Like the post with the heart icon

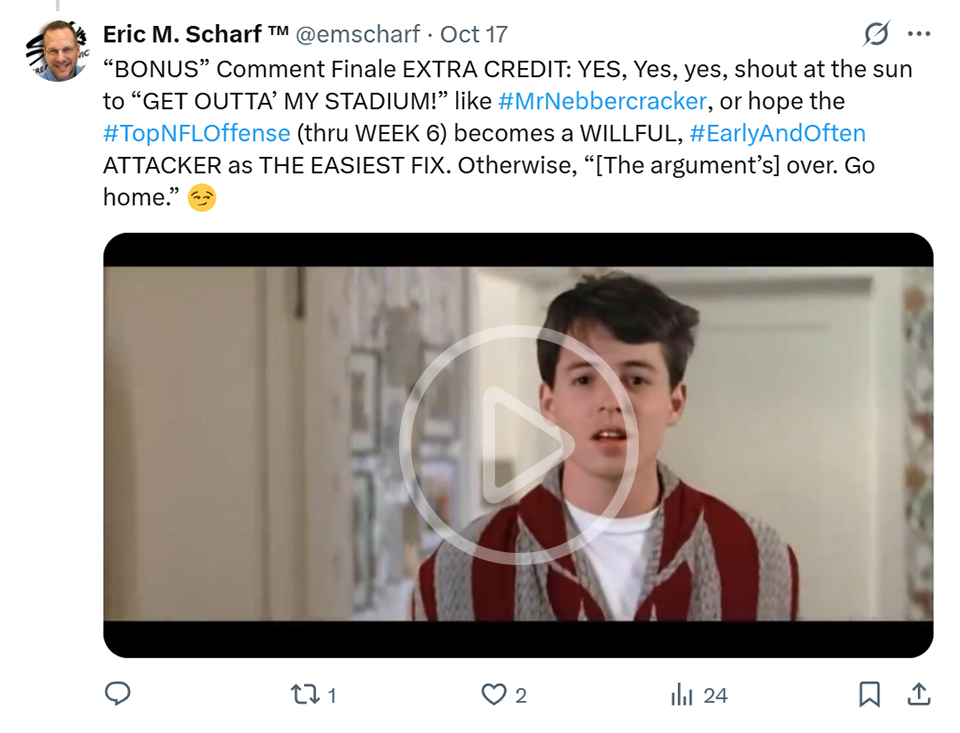click(x=494, y=694)
